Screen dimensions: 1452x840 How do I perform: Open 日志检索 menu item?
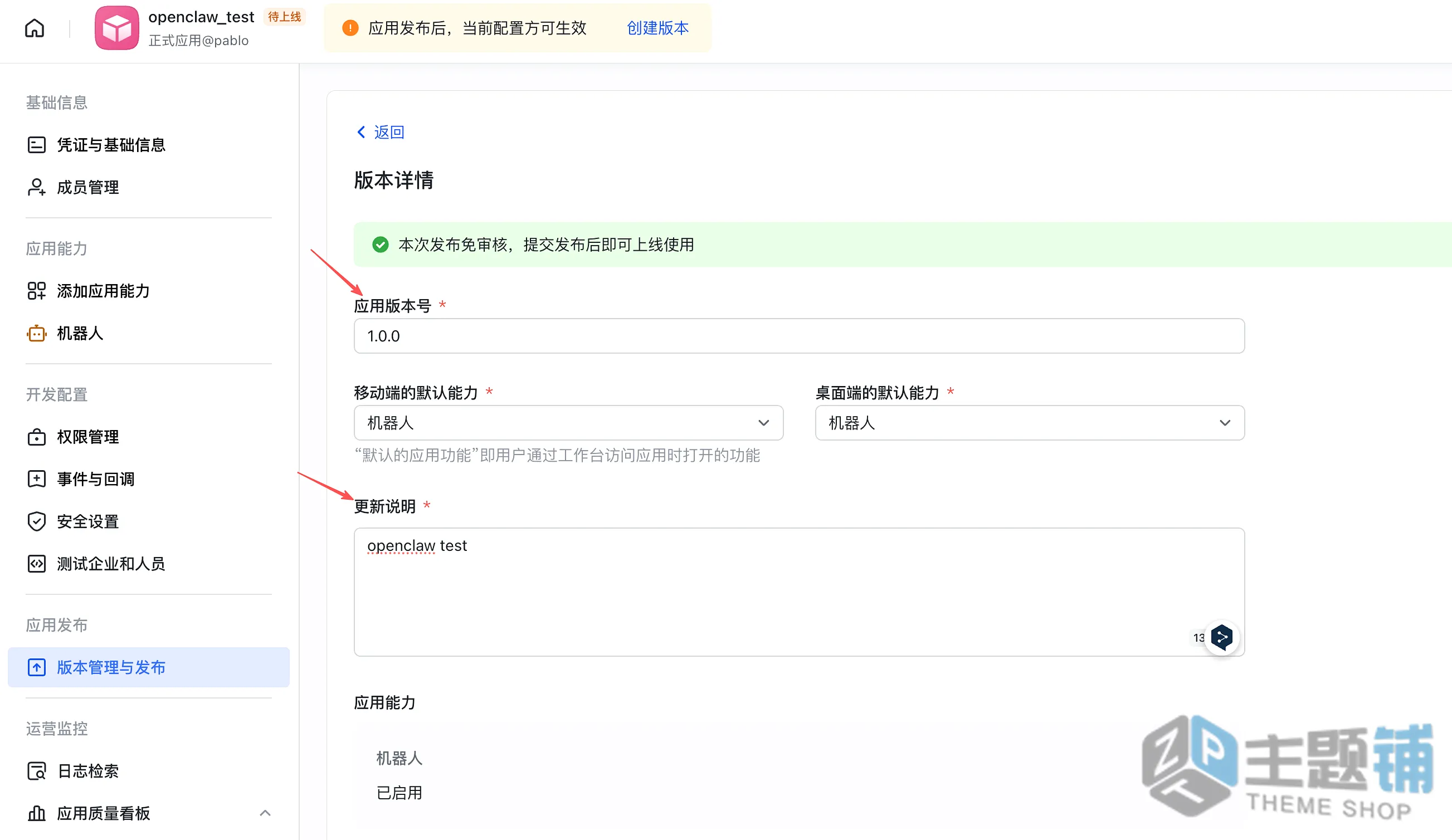click(x=149, y=771)
